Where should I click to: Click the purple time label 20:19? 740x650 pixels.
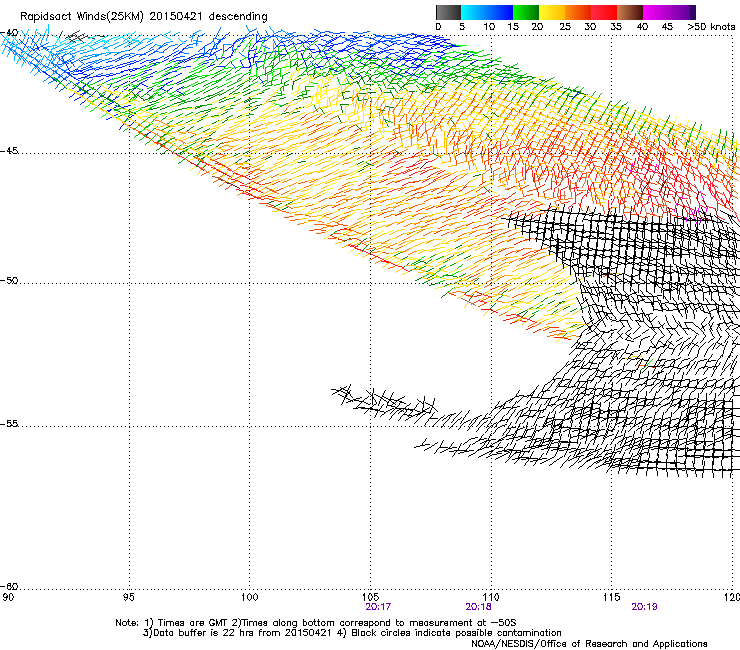pos(644,607)
